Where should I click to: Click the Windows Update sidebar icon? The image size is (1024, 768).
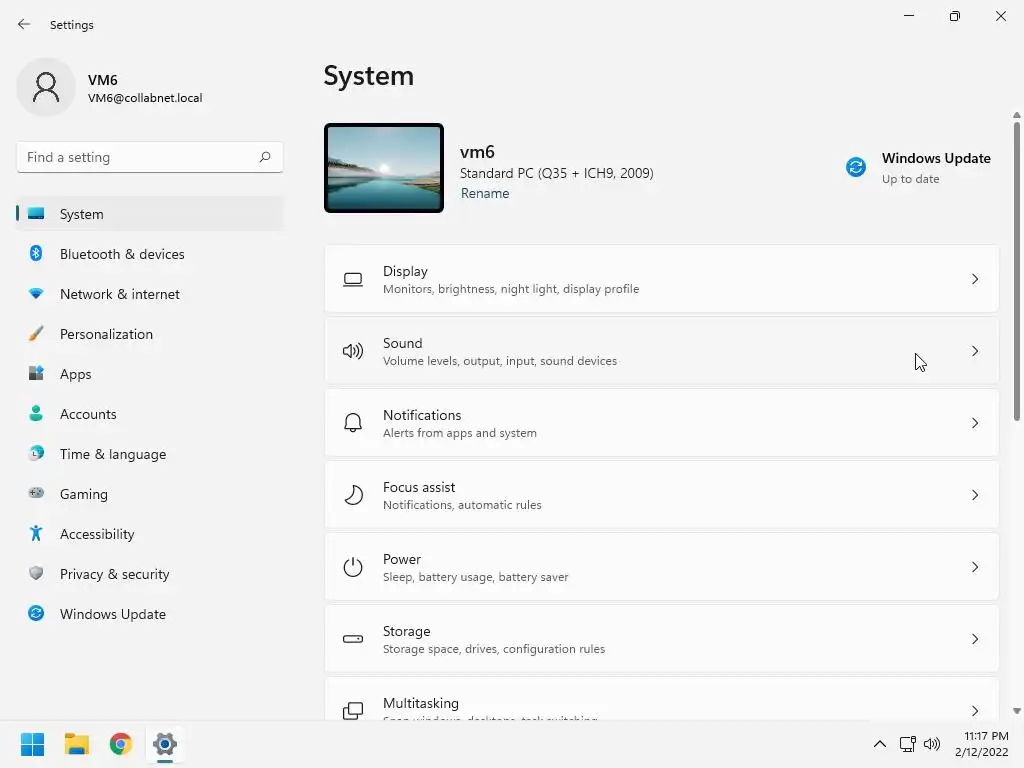[36, 613]
